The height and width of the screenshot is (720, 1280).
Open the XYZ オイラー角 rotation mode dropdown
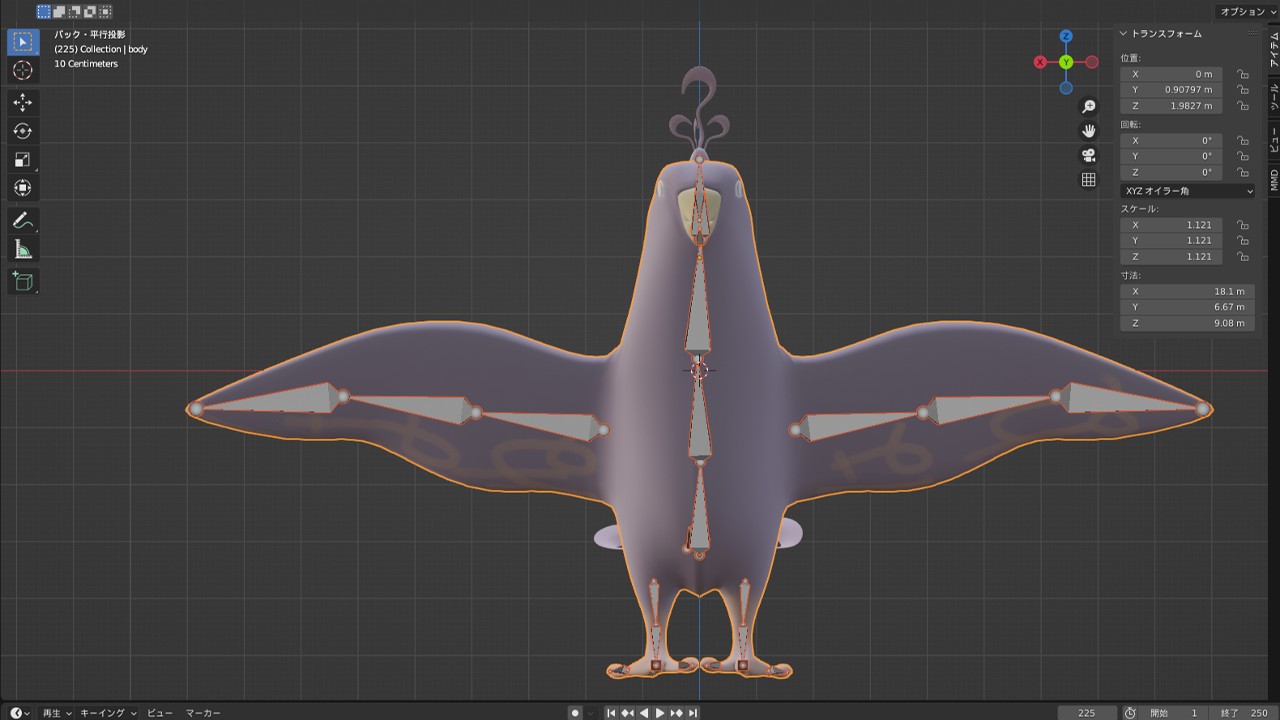tap(1188, 191)
